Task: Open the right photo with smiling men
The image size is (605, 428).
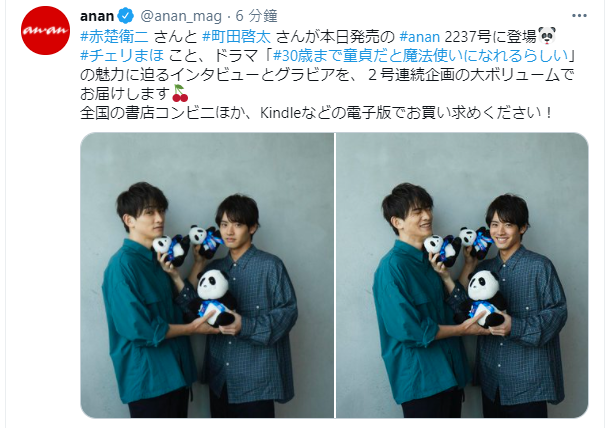Action: (x=462, y=275)
